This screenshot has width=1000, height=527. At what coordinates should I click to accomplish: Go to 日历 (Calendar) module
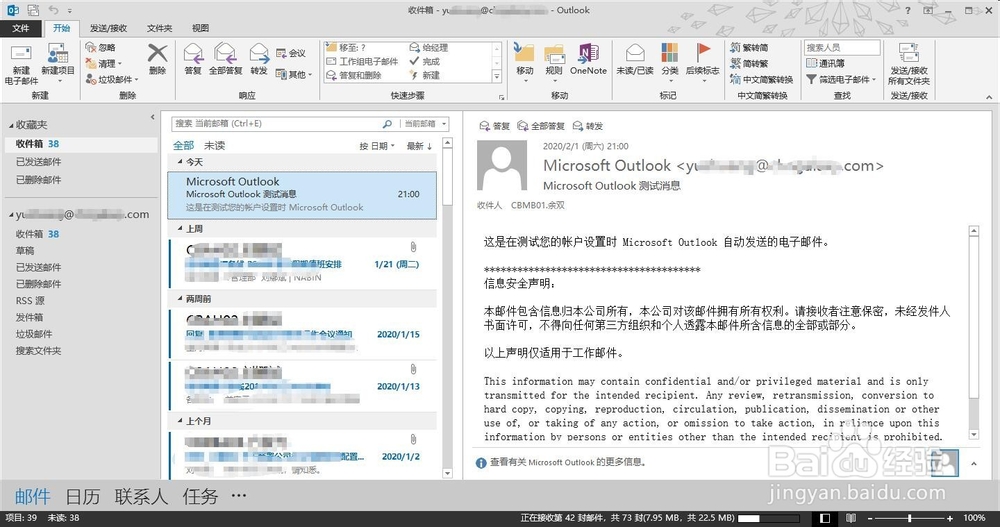pos(83,496)
